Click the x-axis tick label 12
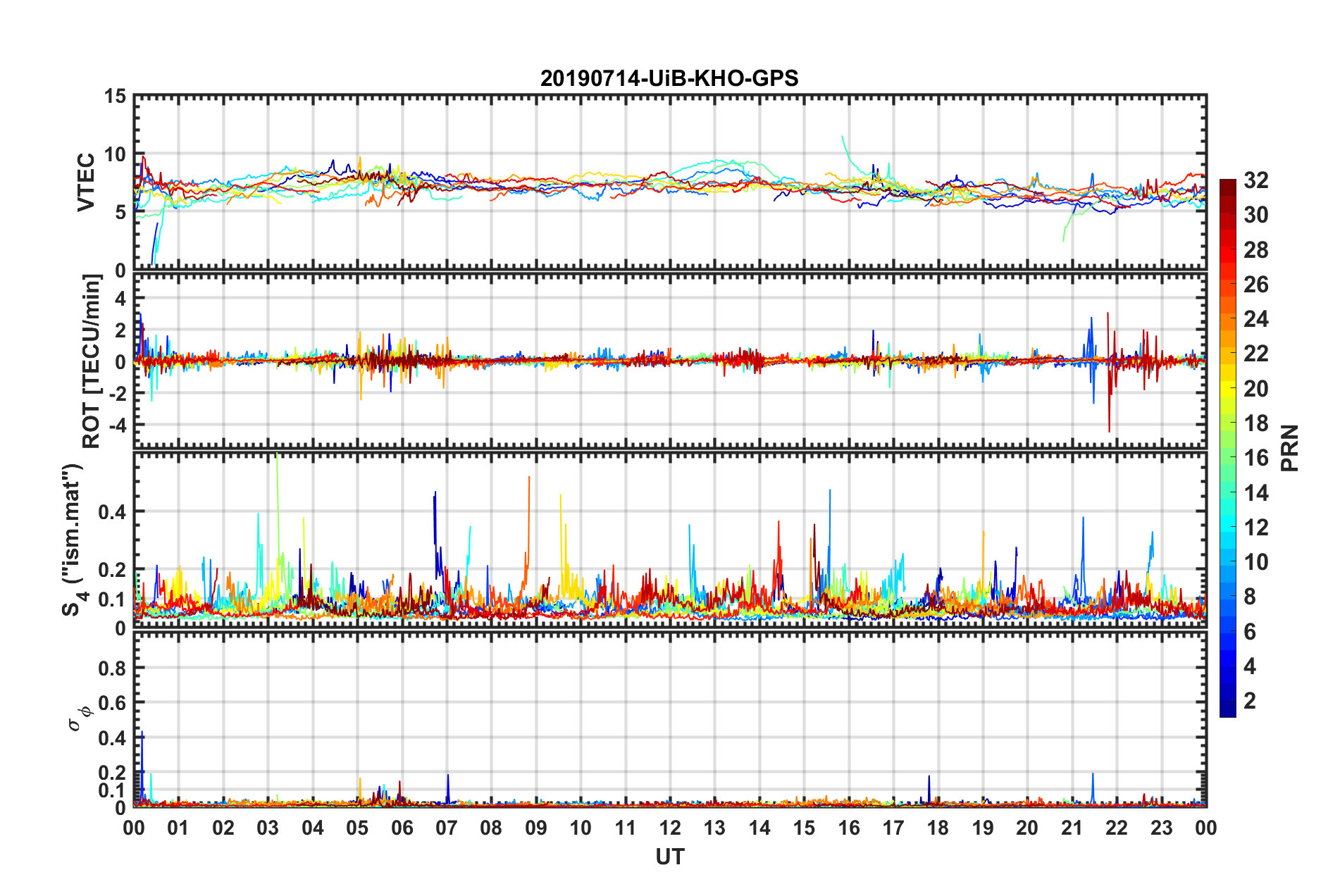 tap(670, 828)
